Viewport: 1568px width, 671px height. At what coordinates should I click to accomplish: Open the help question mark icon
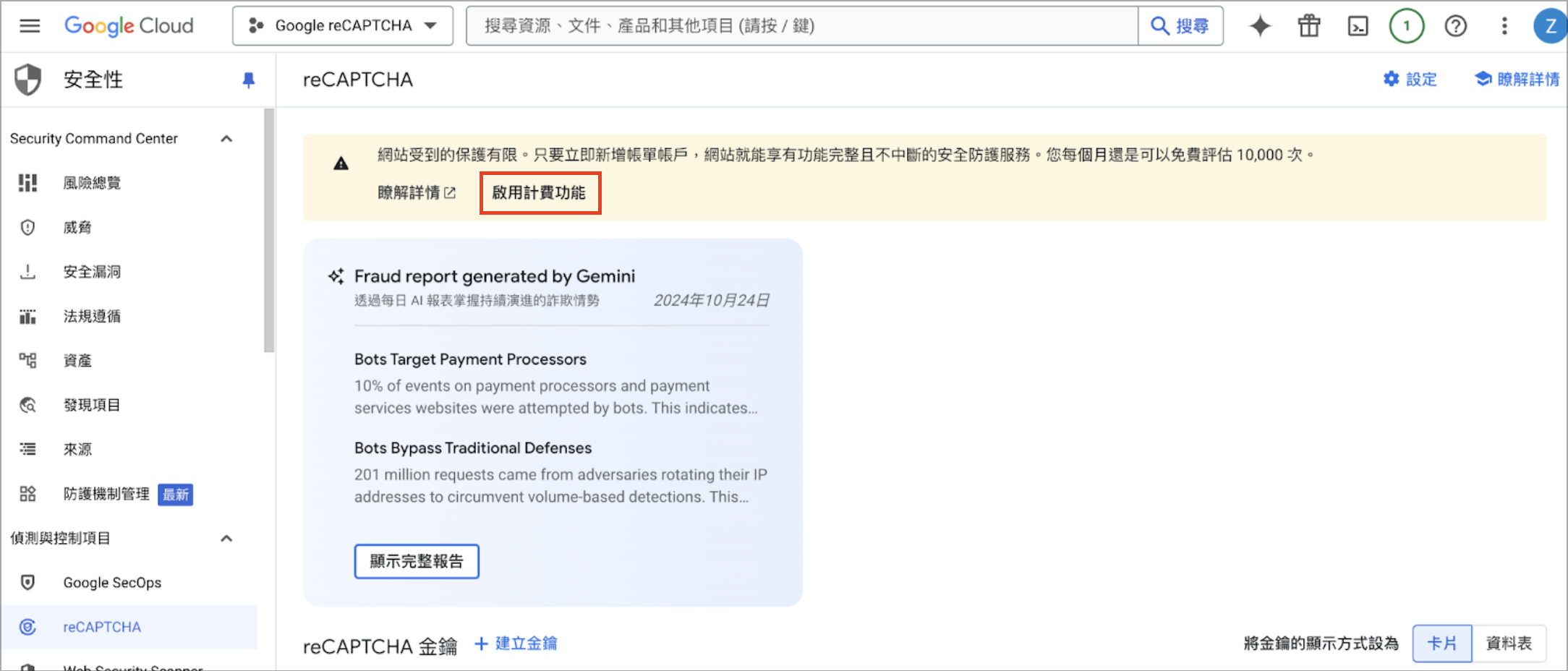(1455, 26)
